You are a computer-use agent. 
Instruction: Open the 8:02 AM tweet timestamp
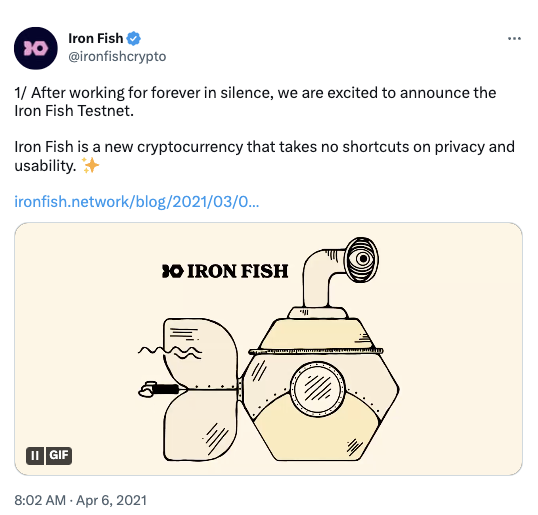[40, 500]
